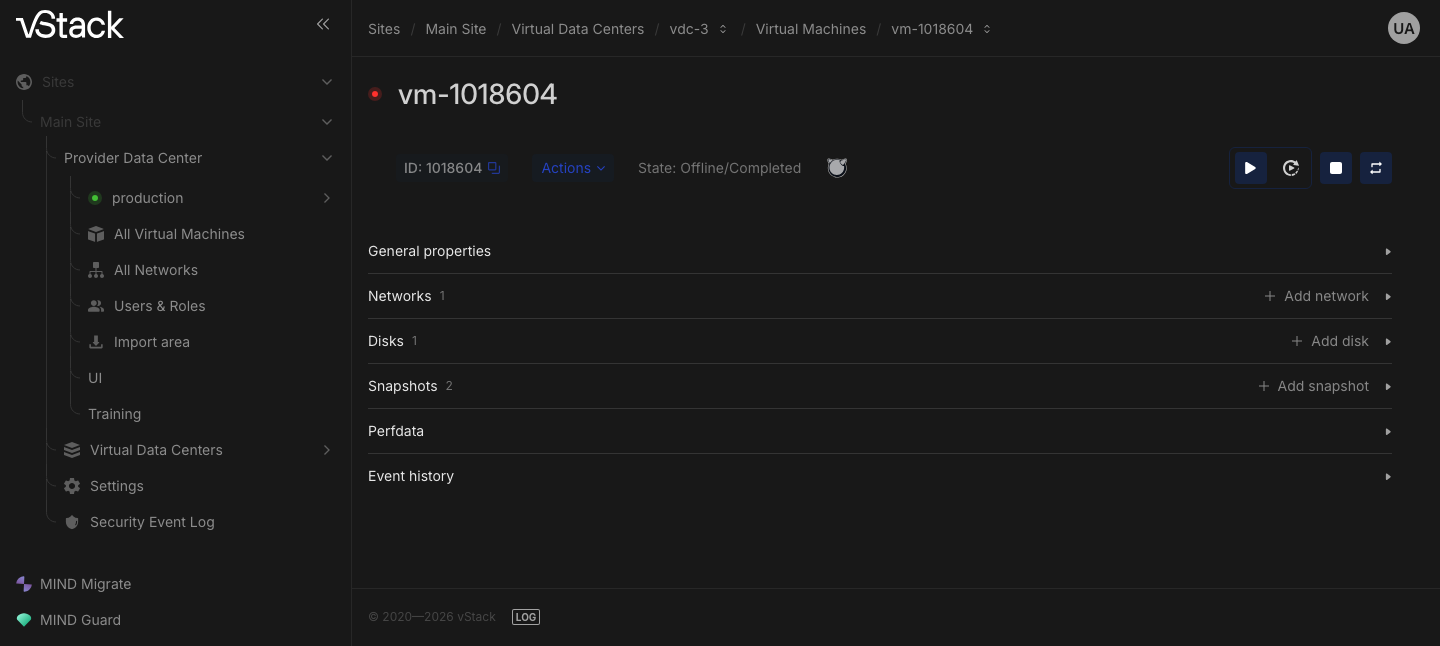Open Virtual Machines breadcrumb
Screen dimensions: 1440x646
click(811, 29)
